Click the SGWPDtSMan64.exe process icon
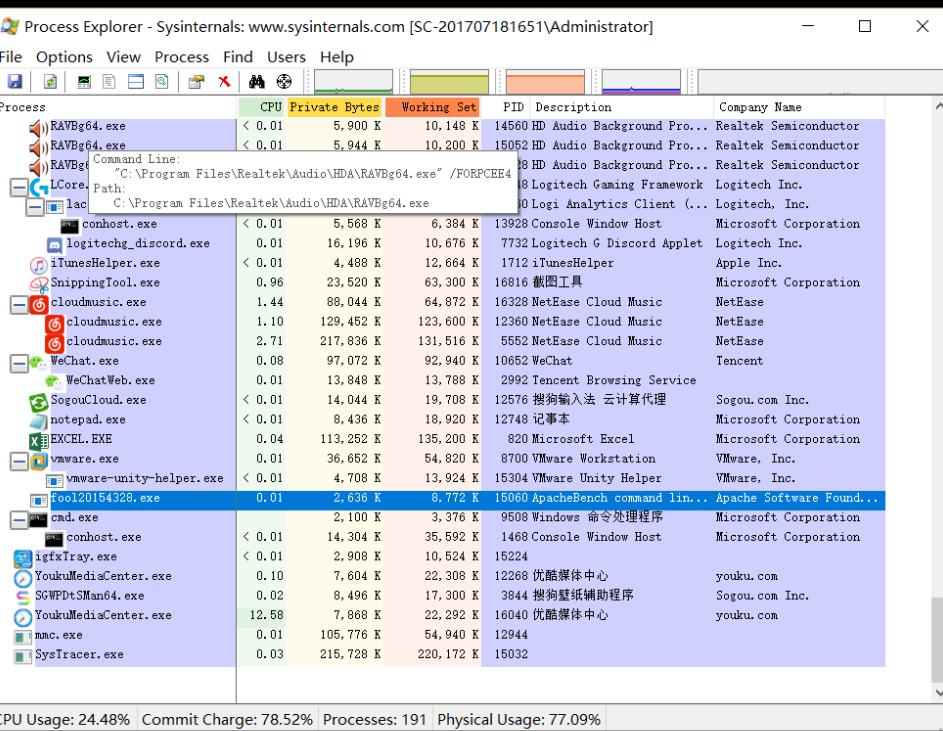 coord(23,597)
